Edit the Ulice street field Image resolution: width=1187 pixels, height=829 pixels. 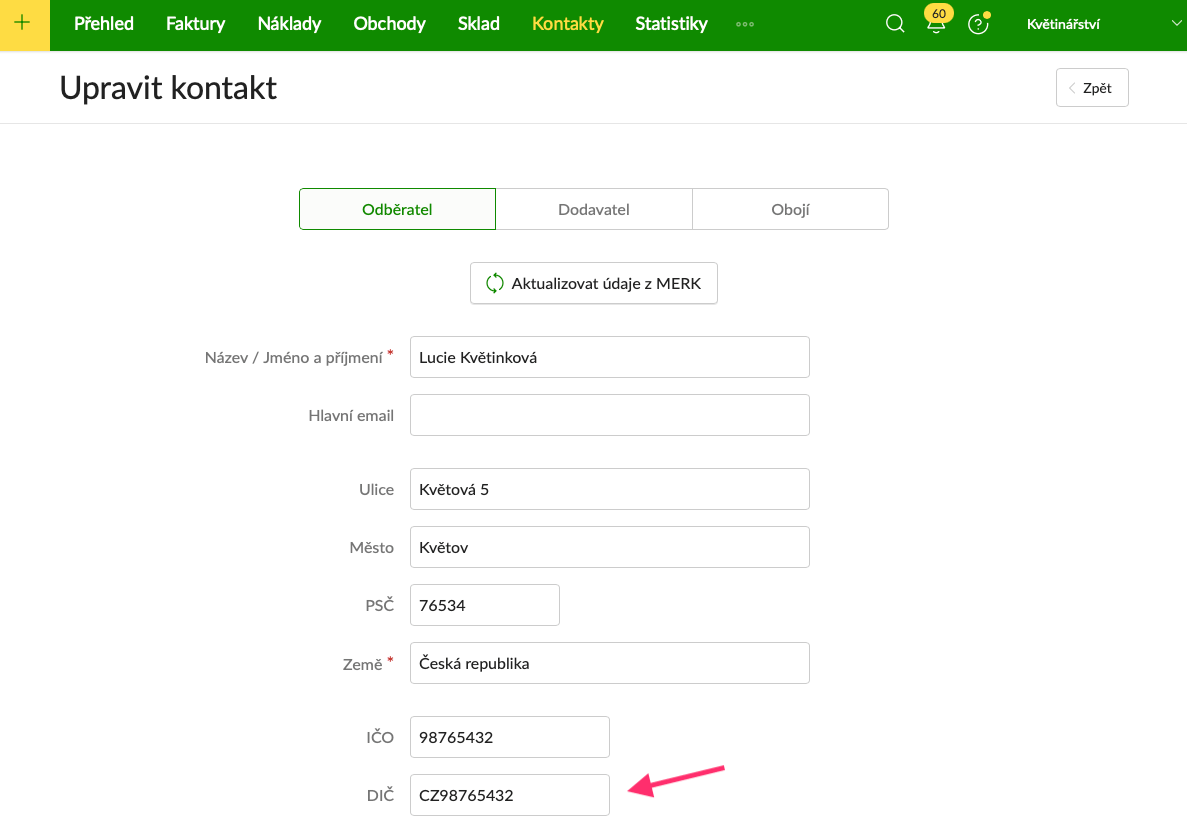tap(609, 489)
